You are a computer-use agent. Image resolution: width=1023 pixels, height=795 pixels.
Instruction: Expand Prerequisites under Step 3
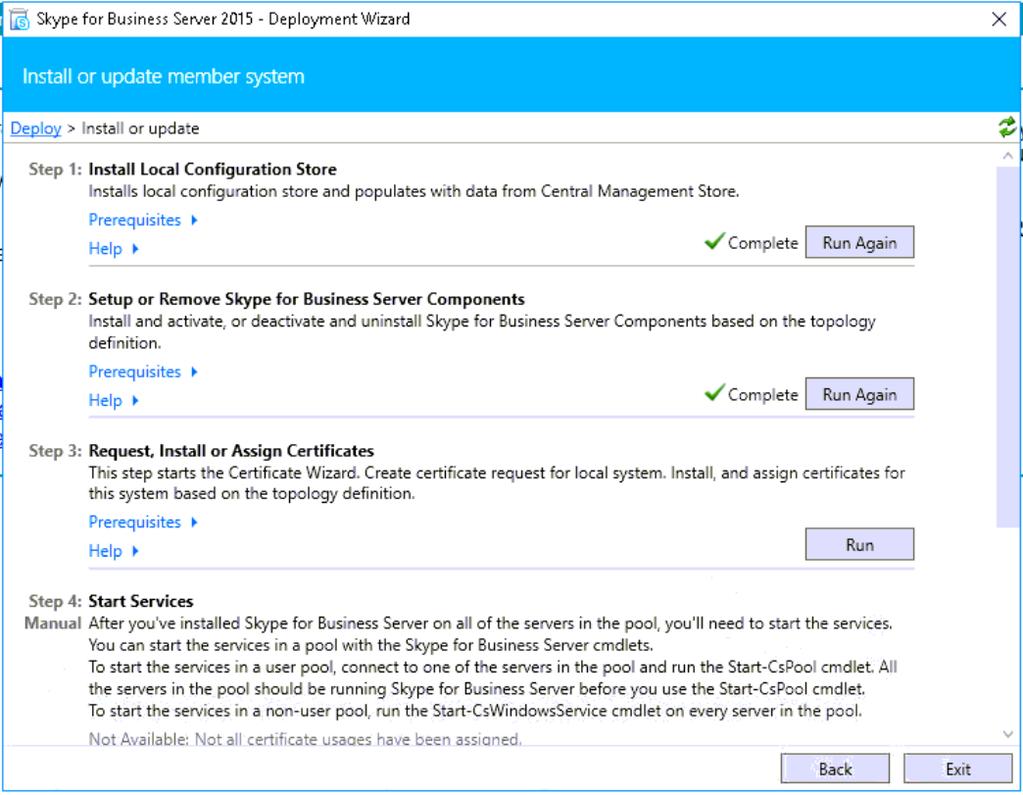[x=143, y=522]
